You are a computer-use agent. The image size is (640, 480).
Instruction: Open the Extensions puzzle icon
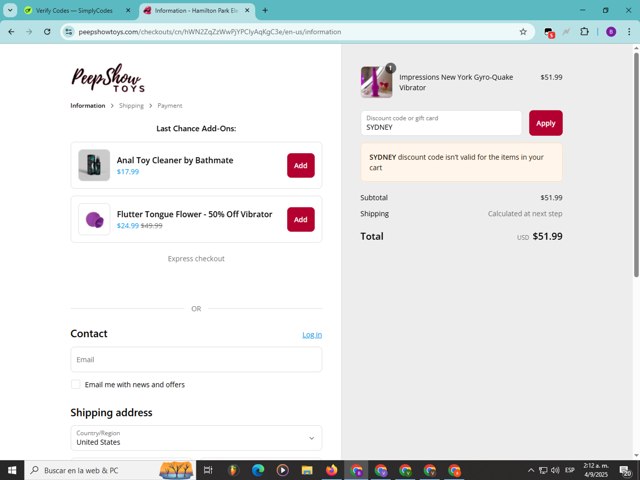click(x=584, y=32)
